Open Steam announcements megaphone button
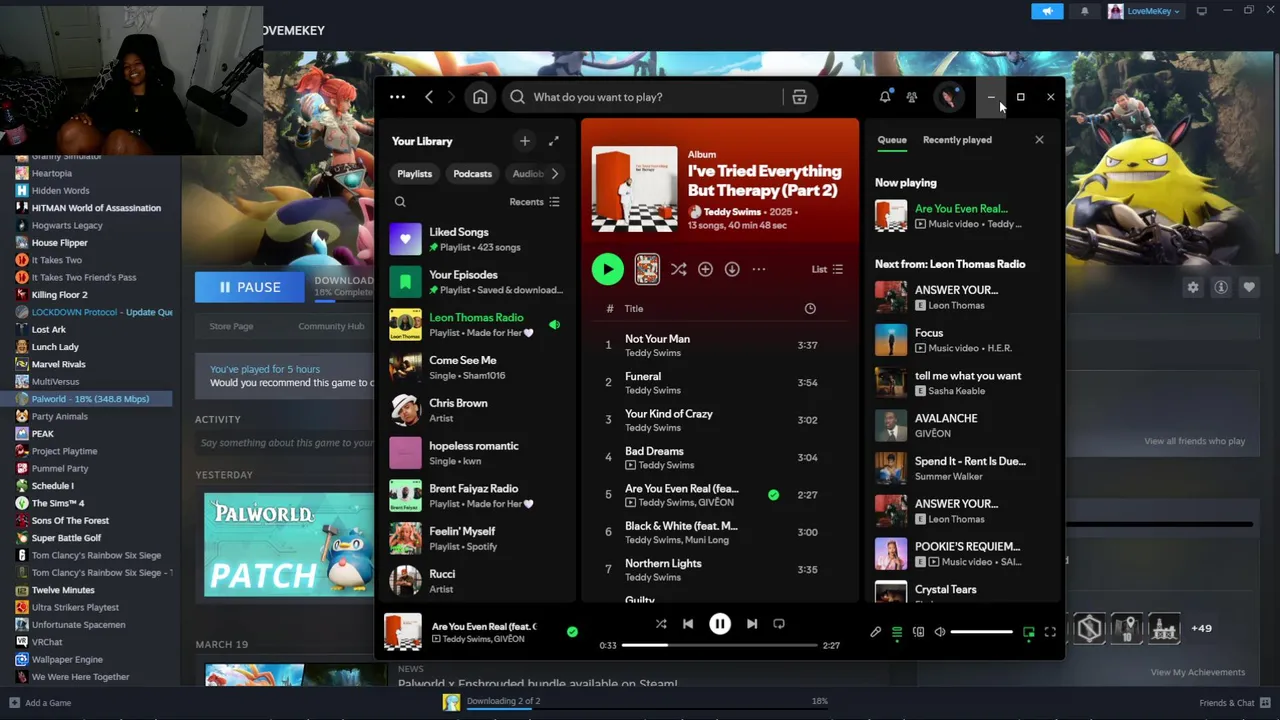This screenshot has height=720, width=1280. pyautogui.click(x=1047, y=11)
